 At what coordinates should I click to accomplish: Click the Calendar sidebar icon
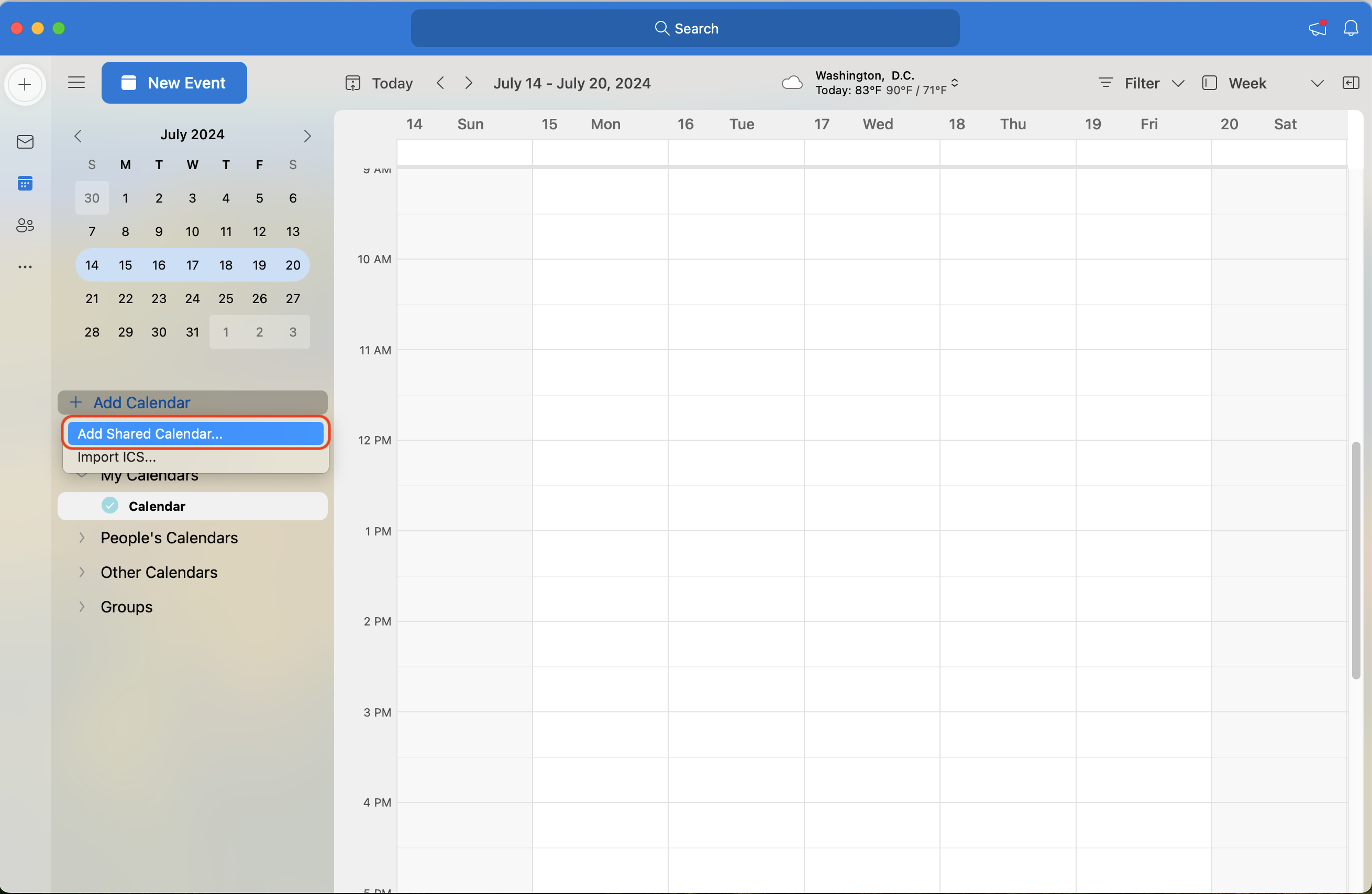(25, 184)
